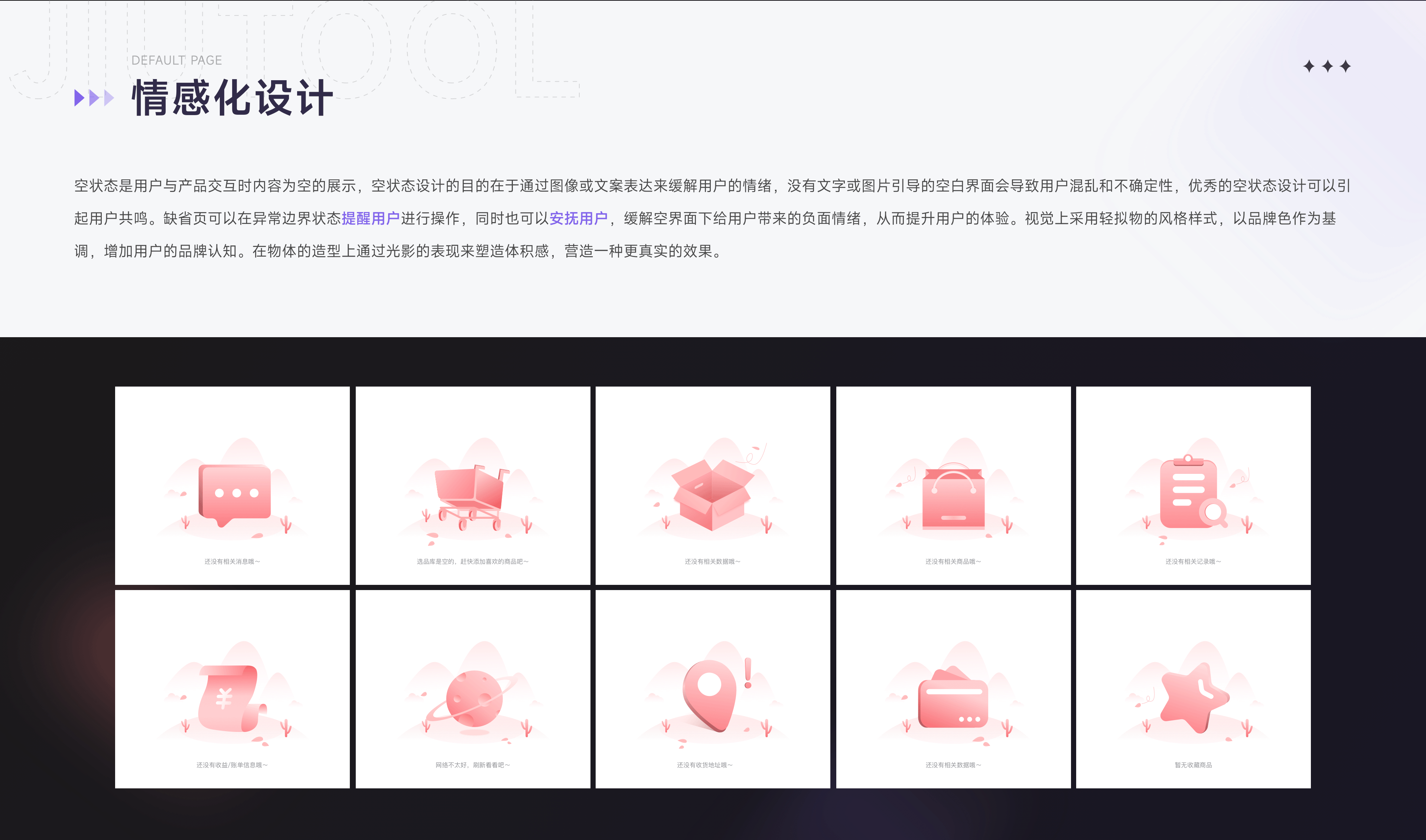Click the caption 网络不太好，刷新看看吧～

pos(472,765)
